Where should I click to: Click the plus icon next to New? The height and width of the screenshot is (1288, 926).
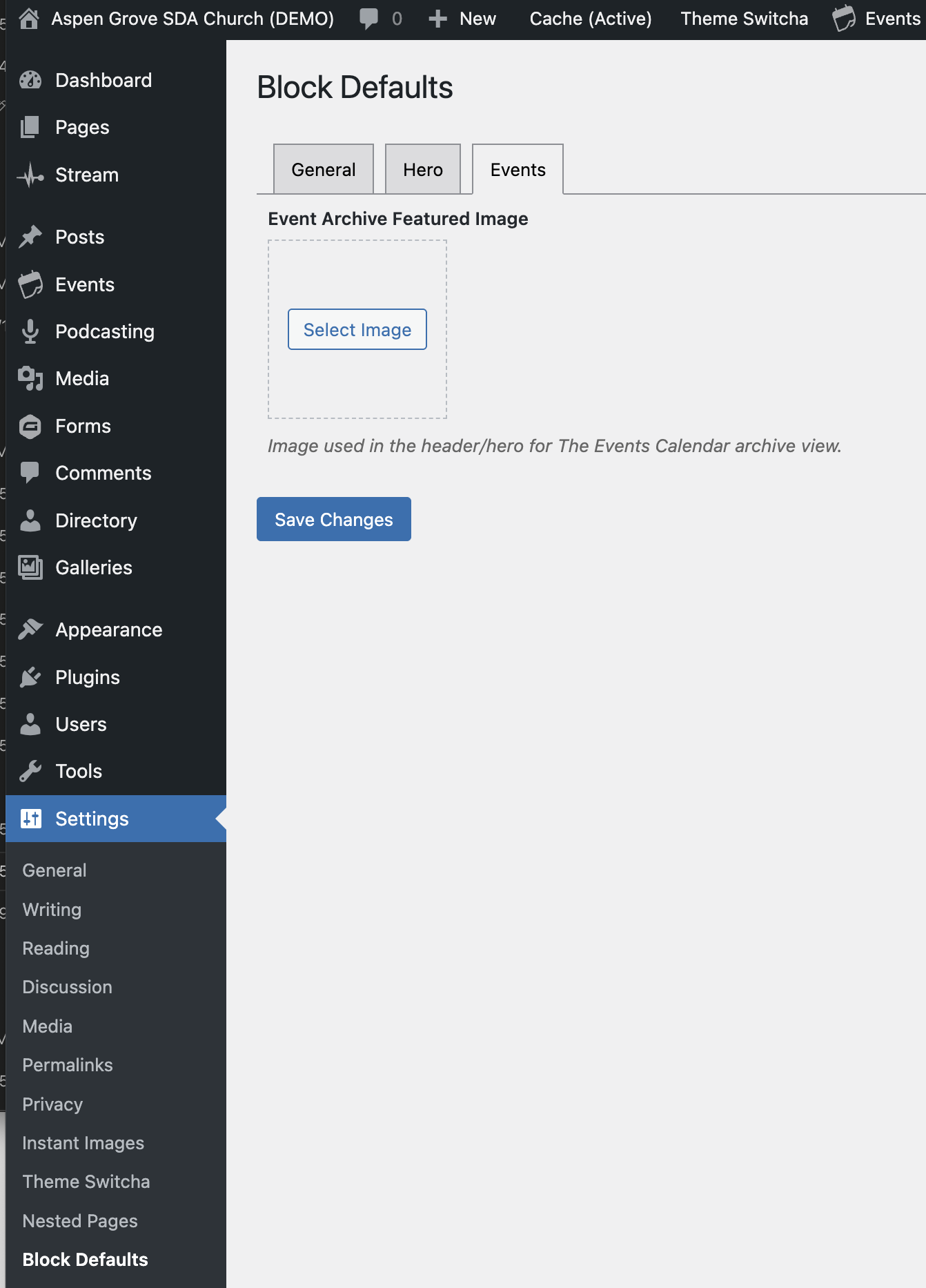(x=437, y=19)
